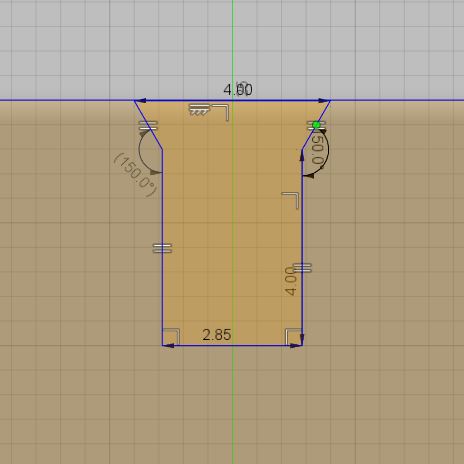Click the perpendicular glyph at the bottom-right corner
464x464 pixels.
(x=293, y=337)
